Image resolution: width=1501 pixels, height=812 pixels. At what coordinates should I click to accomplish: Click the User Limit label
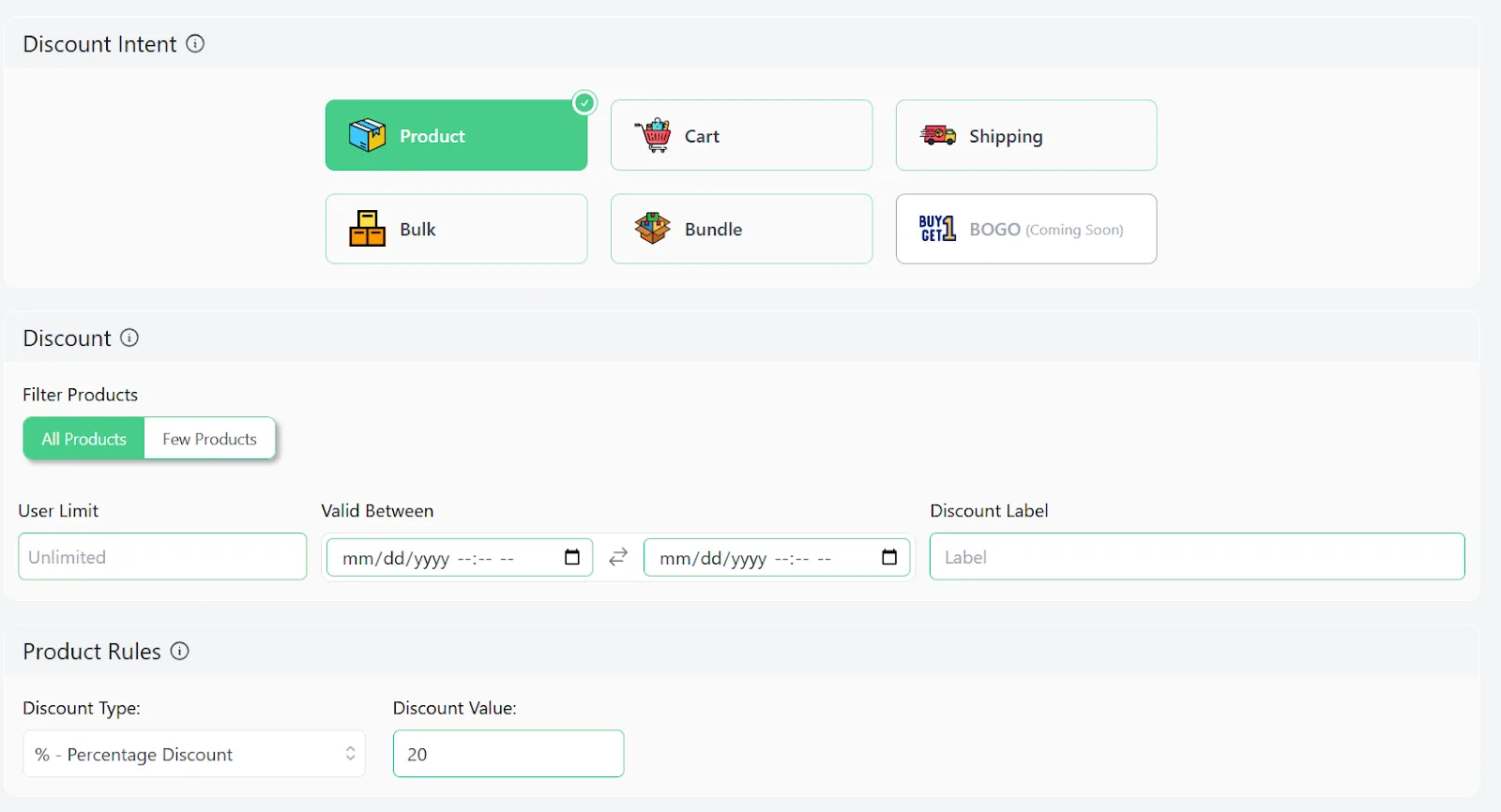coord(58,511)
